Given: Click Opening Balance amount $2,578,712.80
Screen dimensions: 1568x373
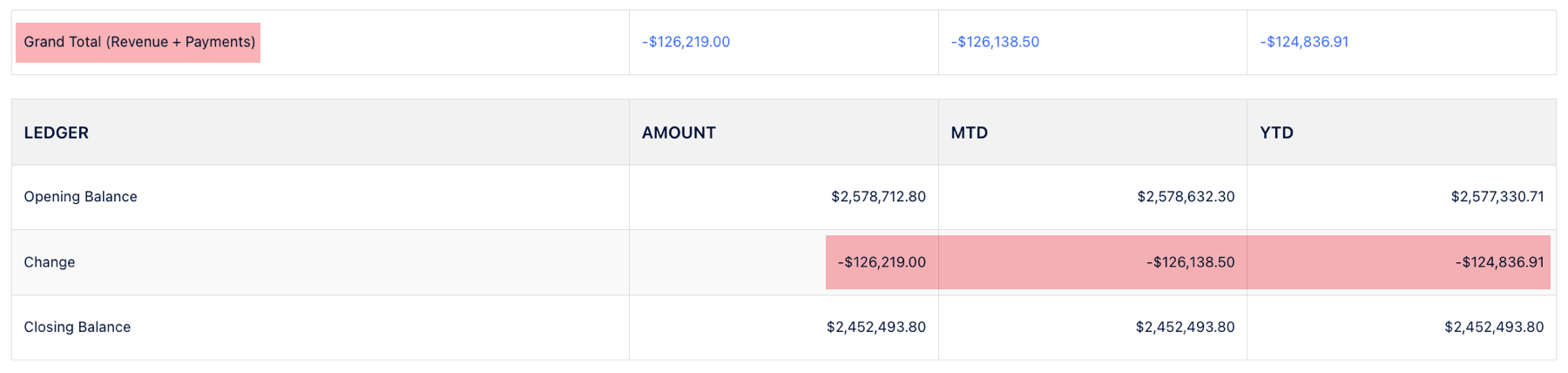Looking at the screenshot, I should (878, 197).
